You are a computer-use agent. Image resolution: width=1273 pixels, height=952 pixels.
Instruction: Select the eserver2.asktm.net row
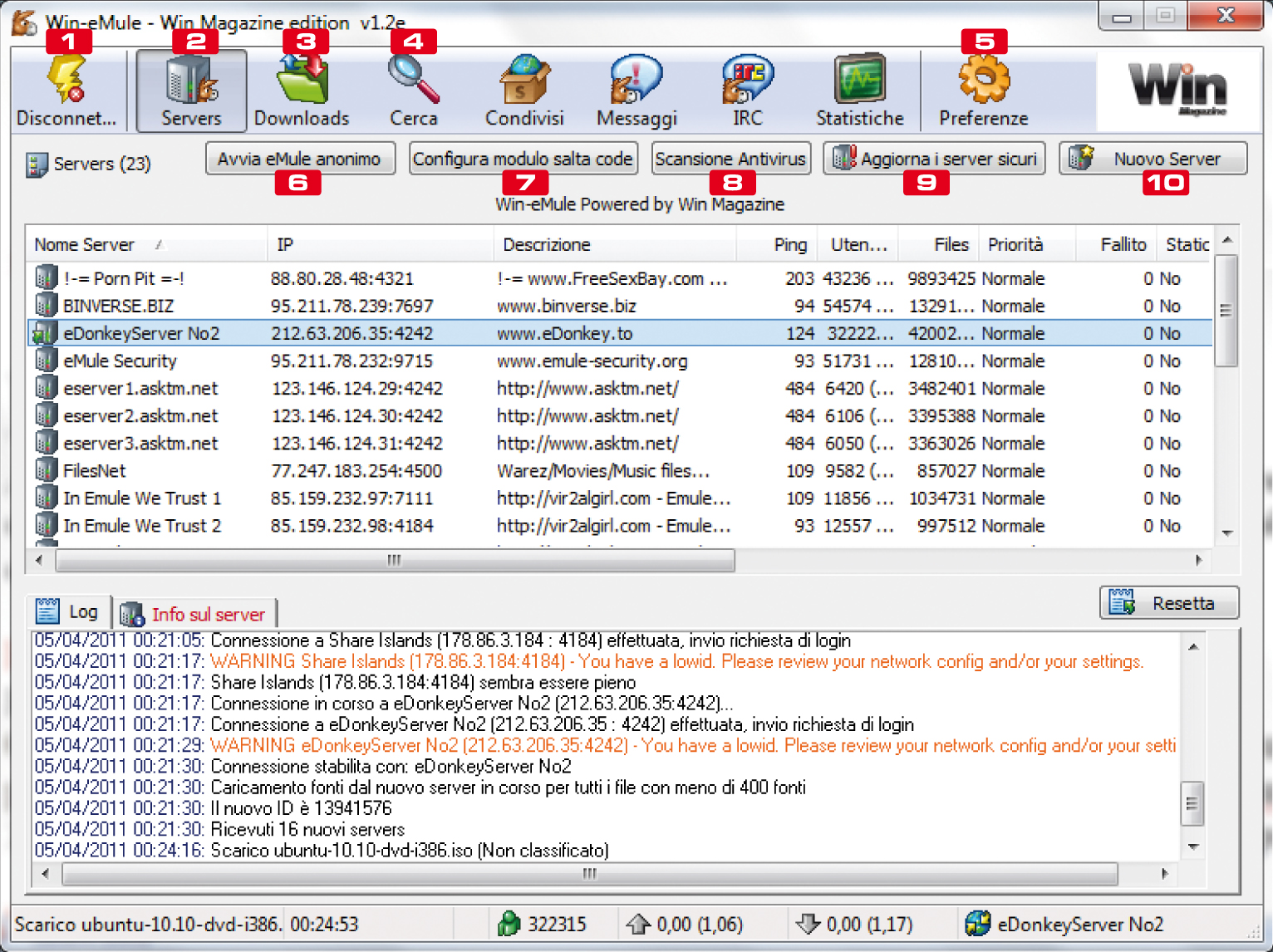click(x=620, y=416)
